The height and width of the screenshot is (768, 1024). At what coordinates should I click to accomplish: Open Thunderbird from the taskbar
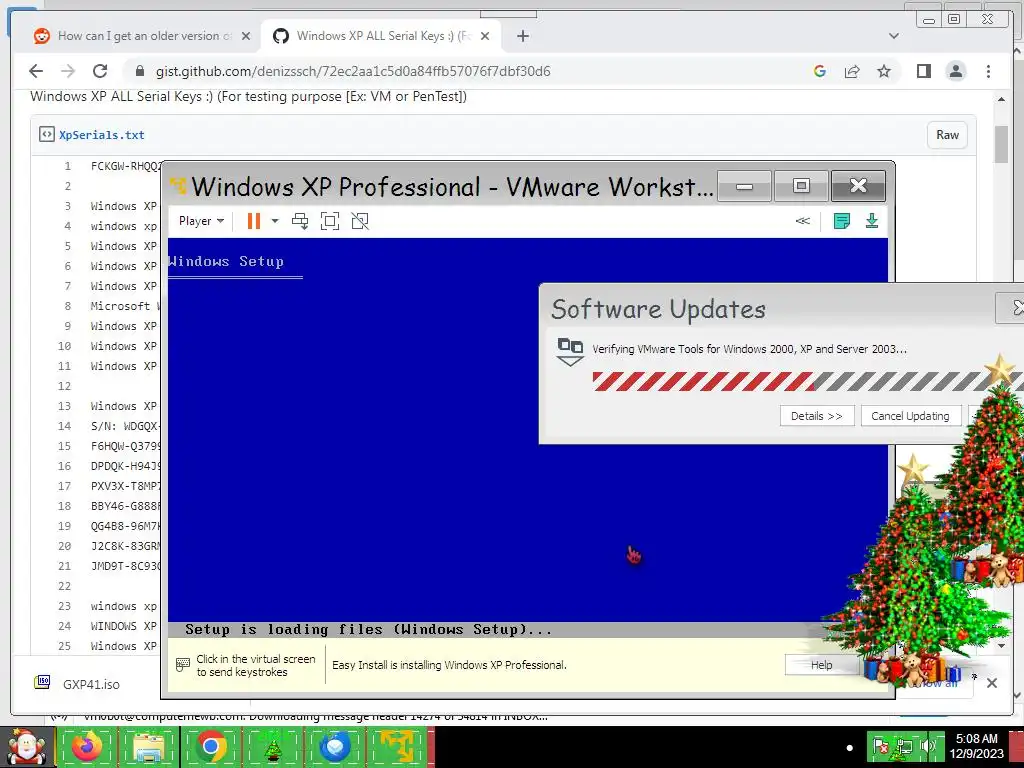[335, 746]
